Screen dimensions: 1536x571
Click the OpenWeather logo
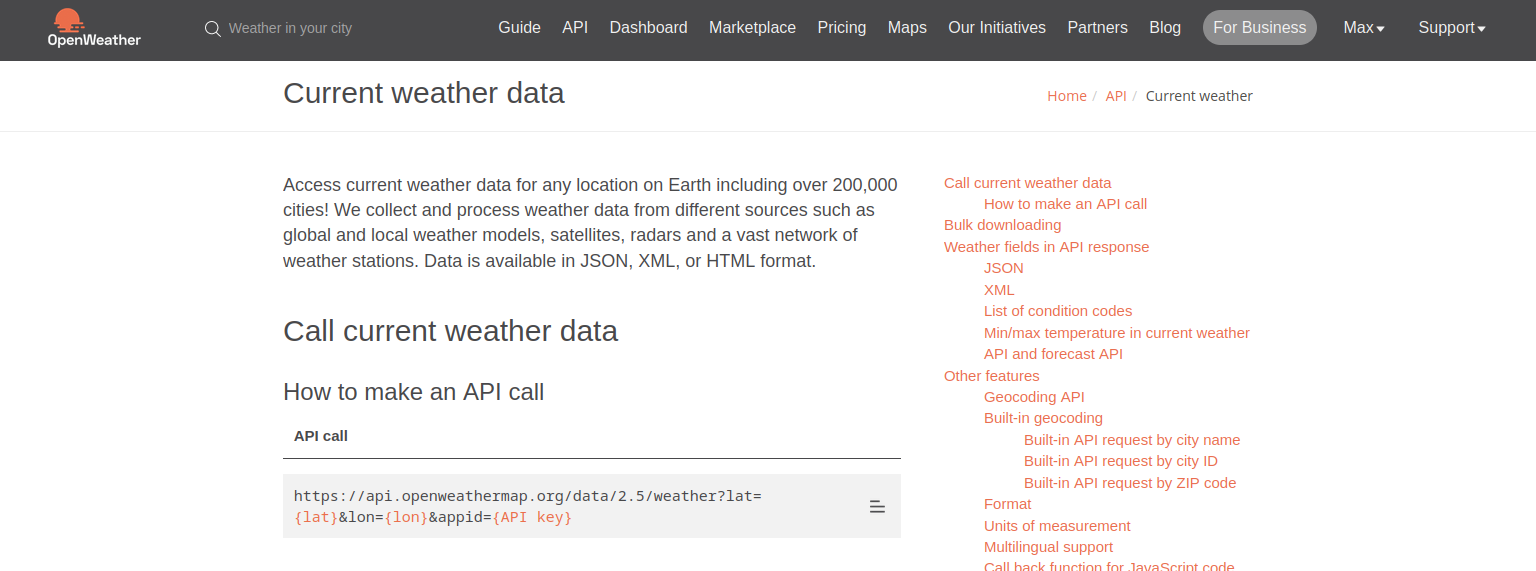pyautogui.click(x=94, y=28)
